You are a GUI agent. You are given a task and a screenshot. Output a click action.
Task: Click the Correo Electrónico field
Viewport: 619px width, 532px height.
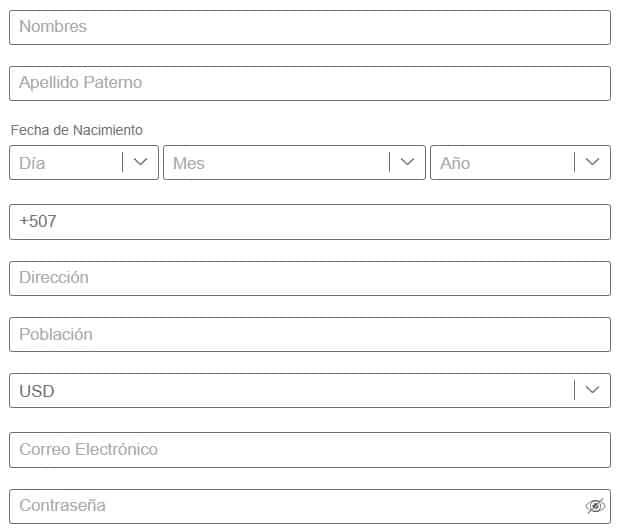coord(309,450)
